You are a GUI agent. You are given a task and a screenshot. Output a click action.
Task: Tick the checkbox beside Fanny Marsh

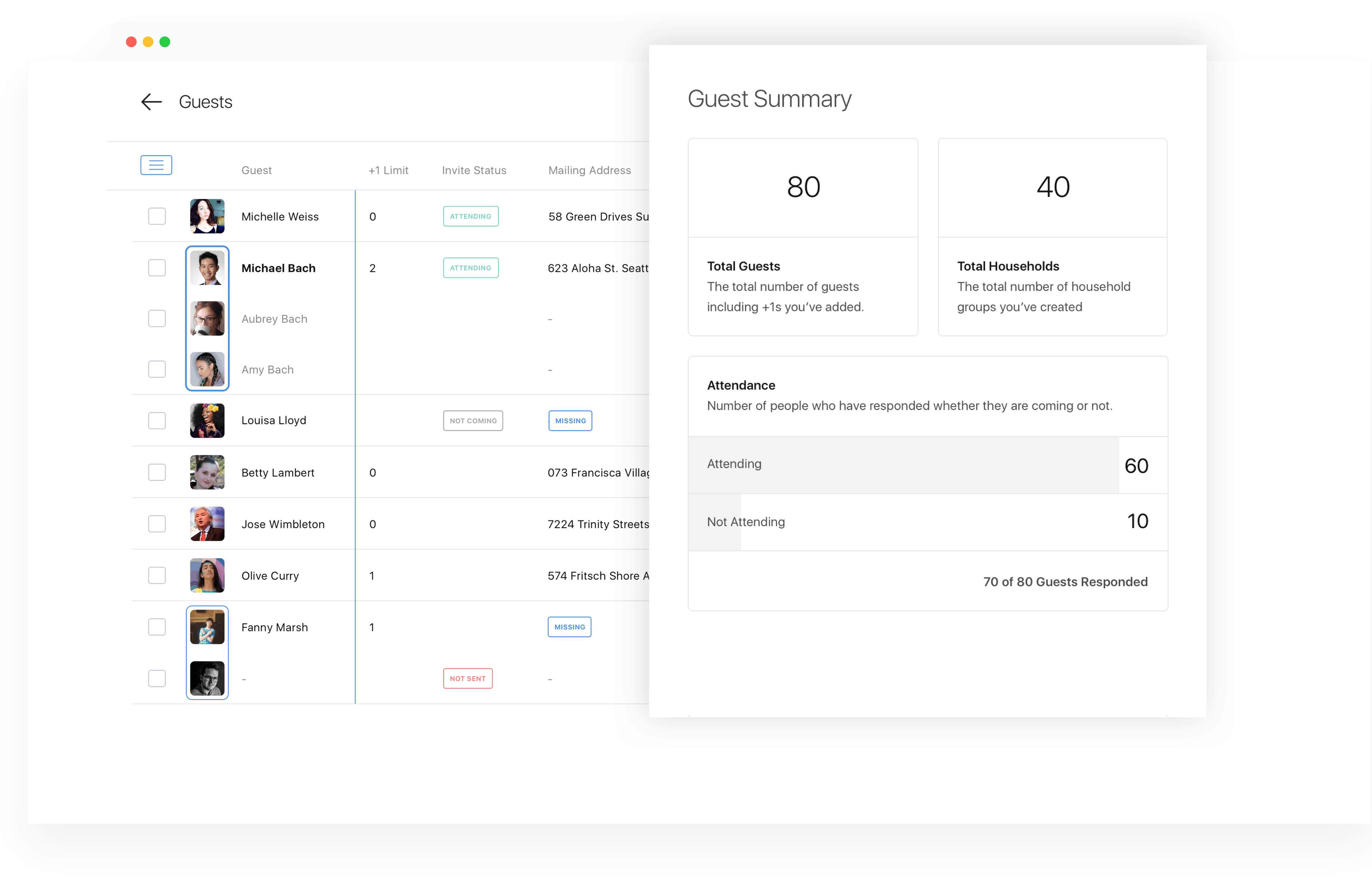[157, 627]
